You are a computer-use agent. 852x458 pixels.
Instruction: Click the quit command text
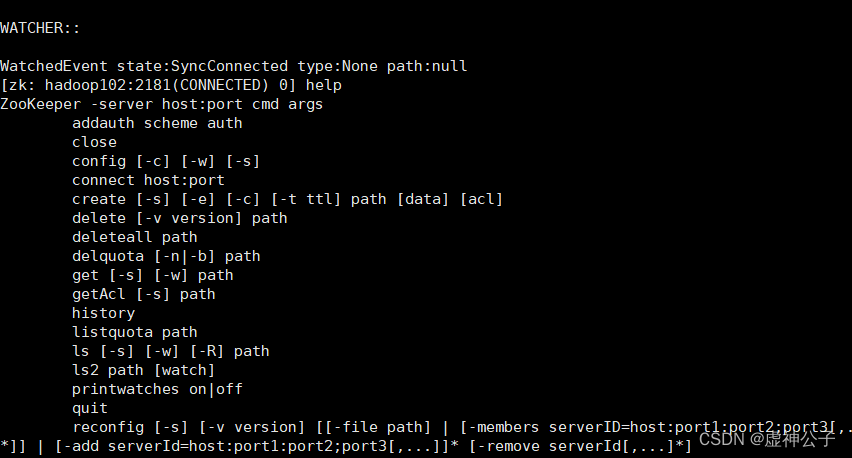[90, 409]
